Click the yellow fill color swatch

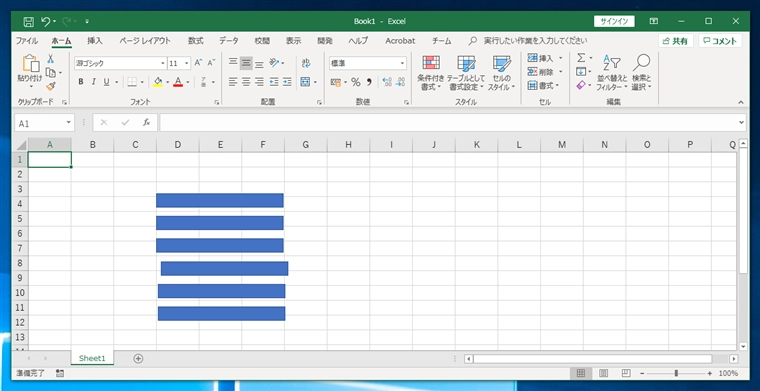tap(158, 82)
